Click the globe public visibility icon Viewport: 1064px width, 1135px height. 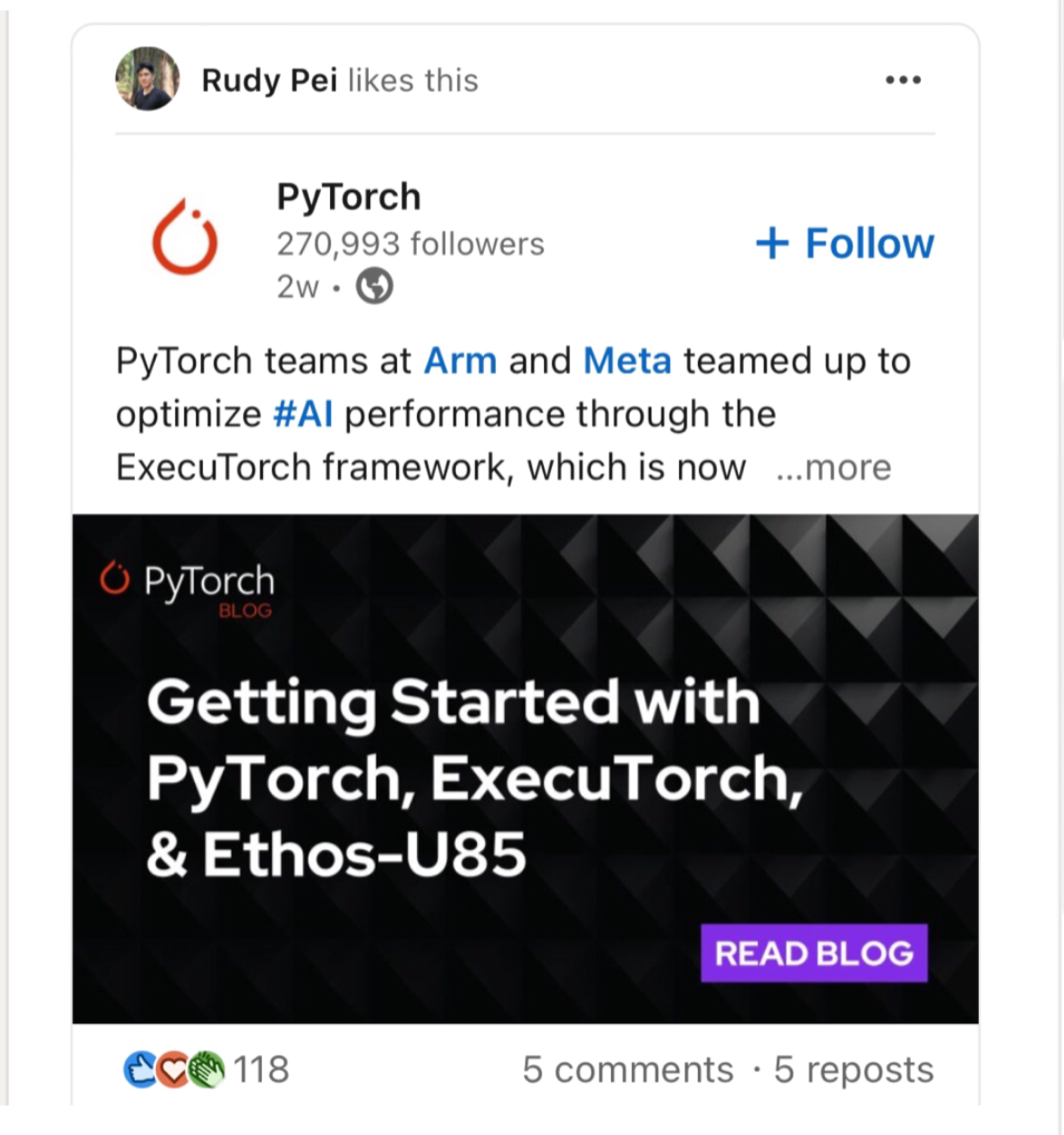point(374,286)
